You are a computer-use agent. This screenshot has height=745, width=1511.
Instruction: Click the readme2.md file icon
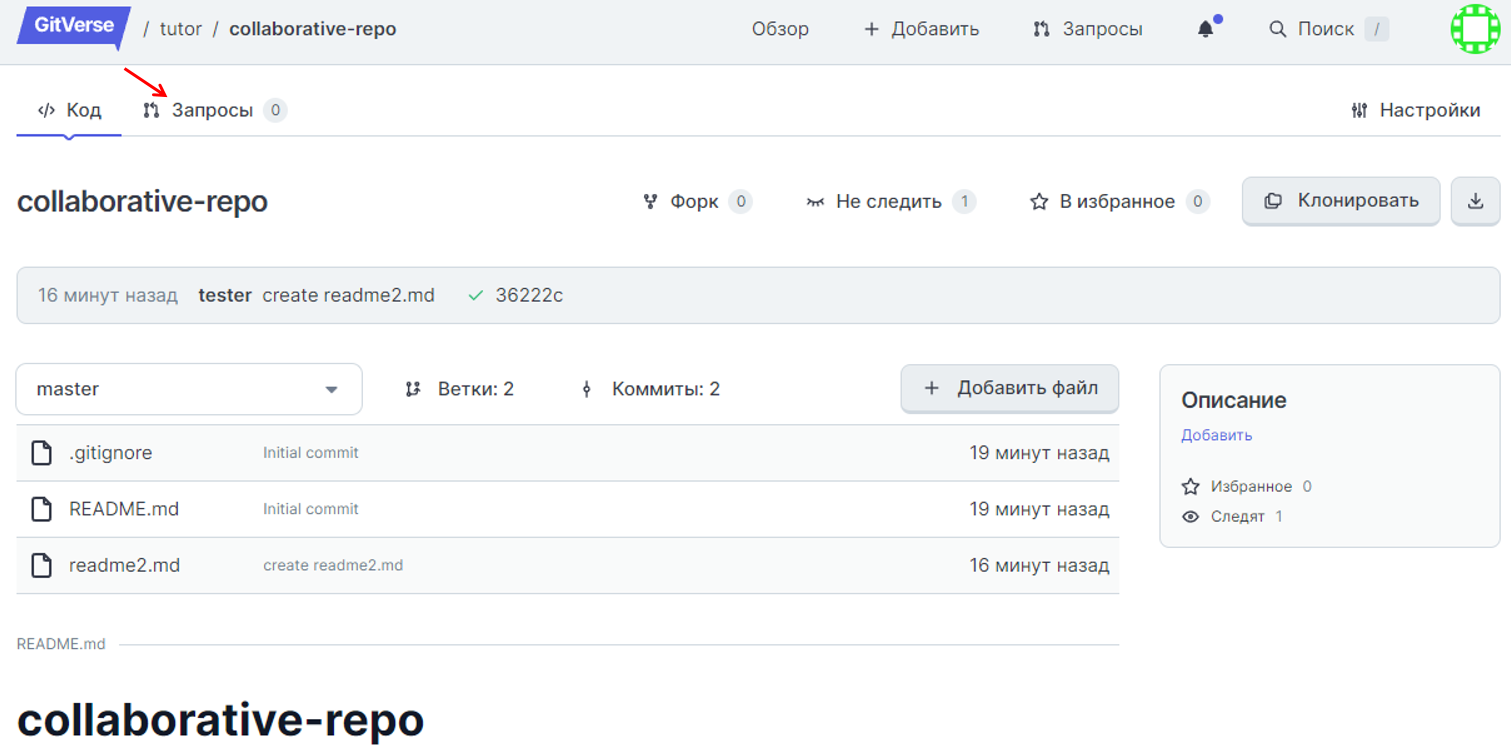[41, 565]
